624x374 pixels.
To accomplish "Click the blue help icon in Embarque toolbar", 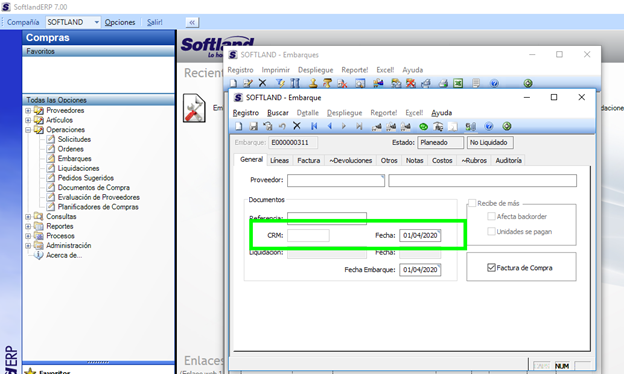I will [x=489, y=127].
